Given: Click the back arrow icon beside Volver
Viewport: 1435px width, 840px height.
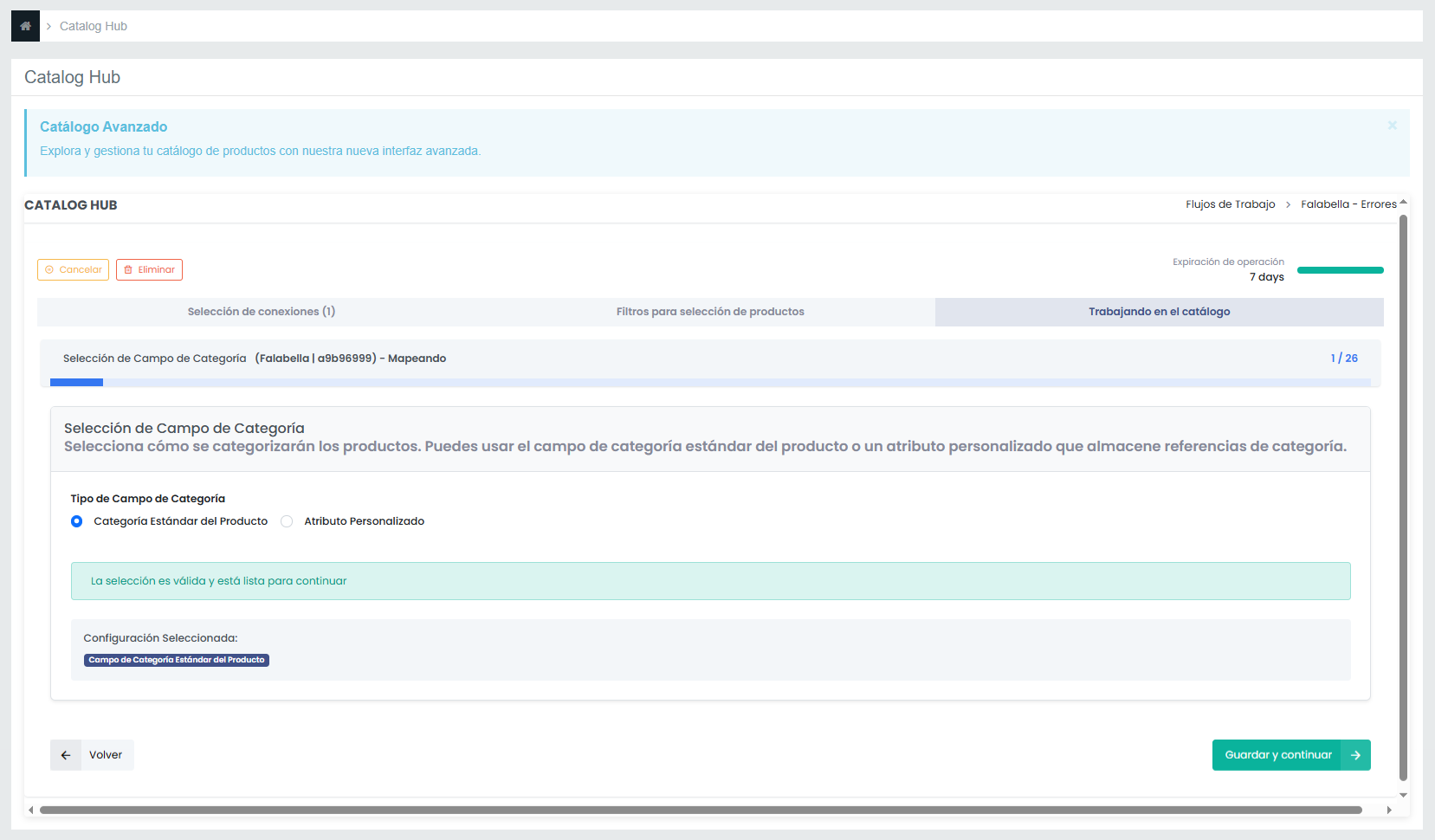Looking at the screenshot, I should [66, 755].
